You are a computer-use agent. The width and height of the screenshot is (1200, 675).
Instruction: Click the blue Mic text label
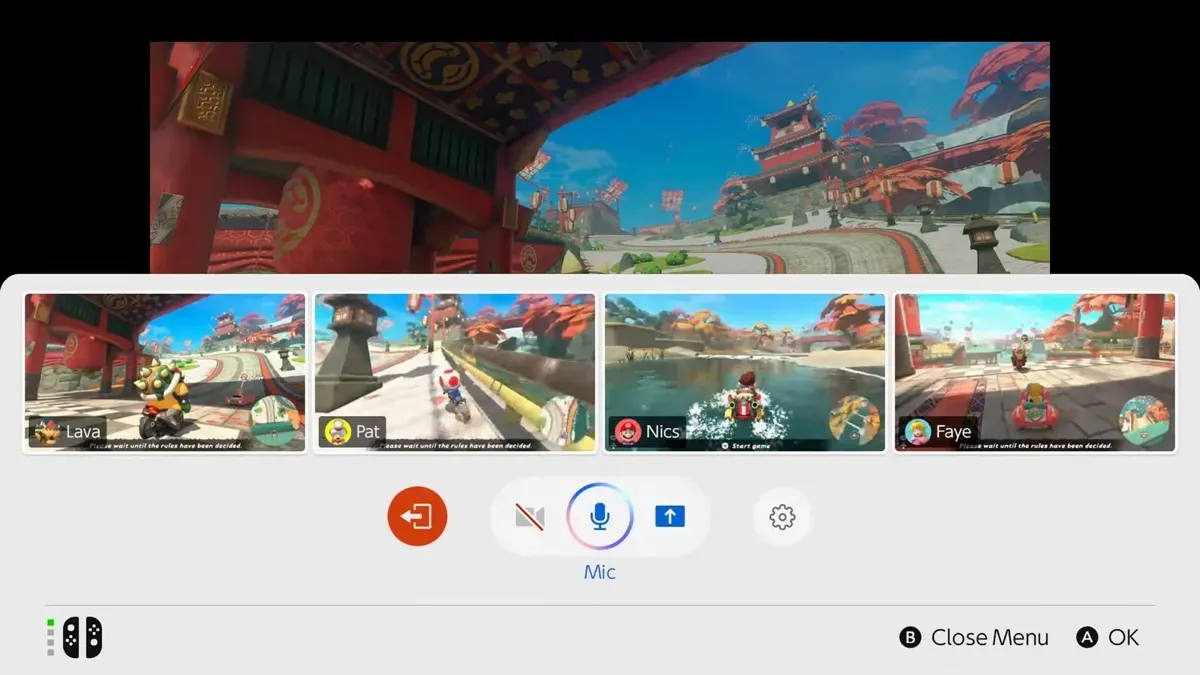(x=599, y=572)
